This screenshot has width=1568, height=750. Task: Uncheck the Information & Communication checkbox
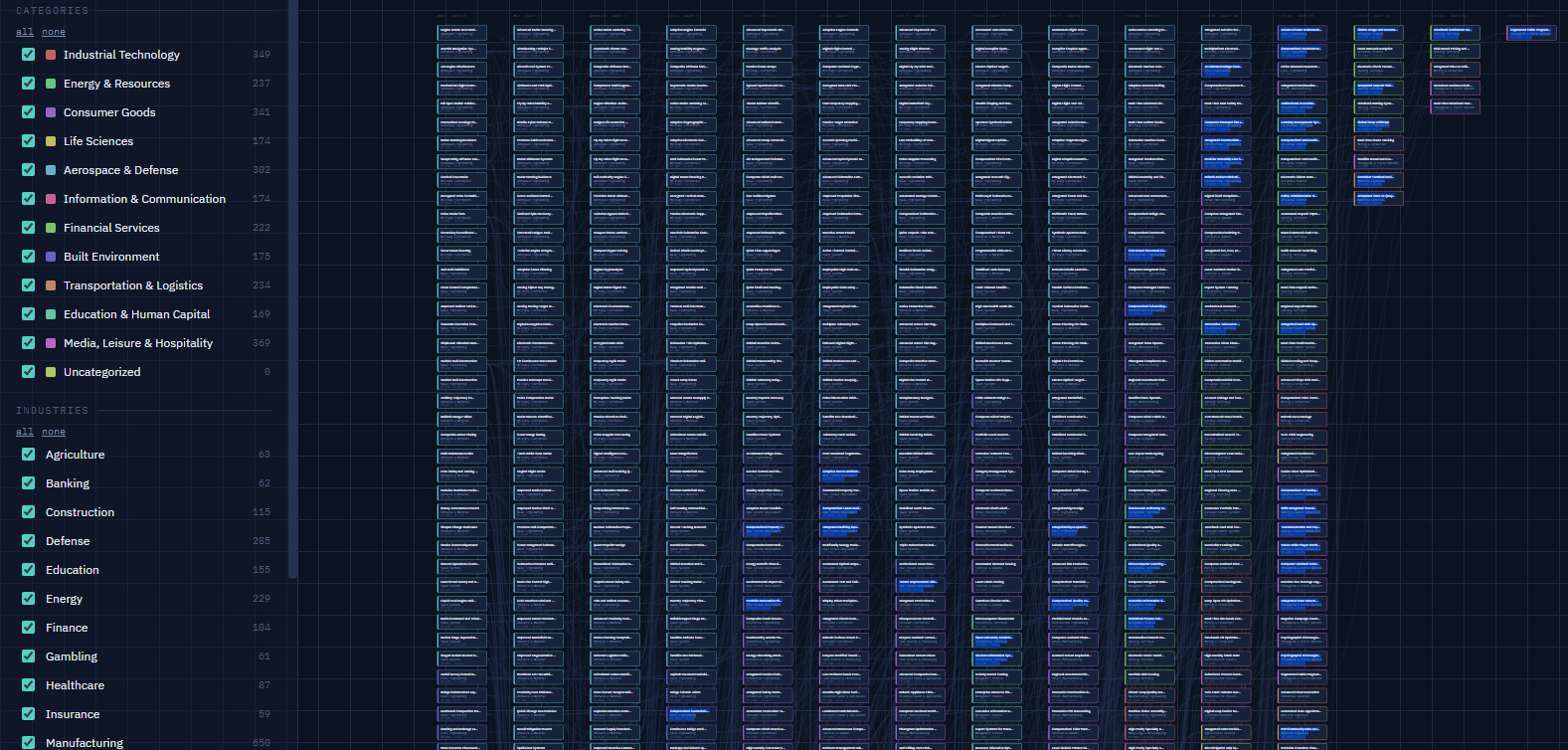pos(29,199)
